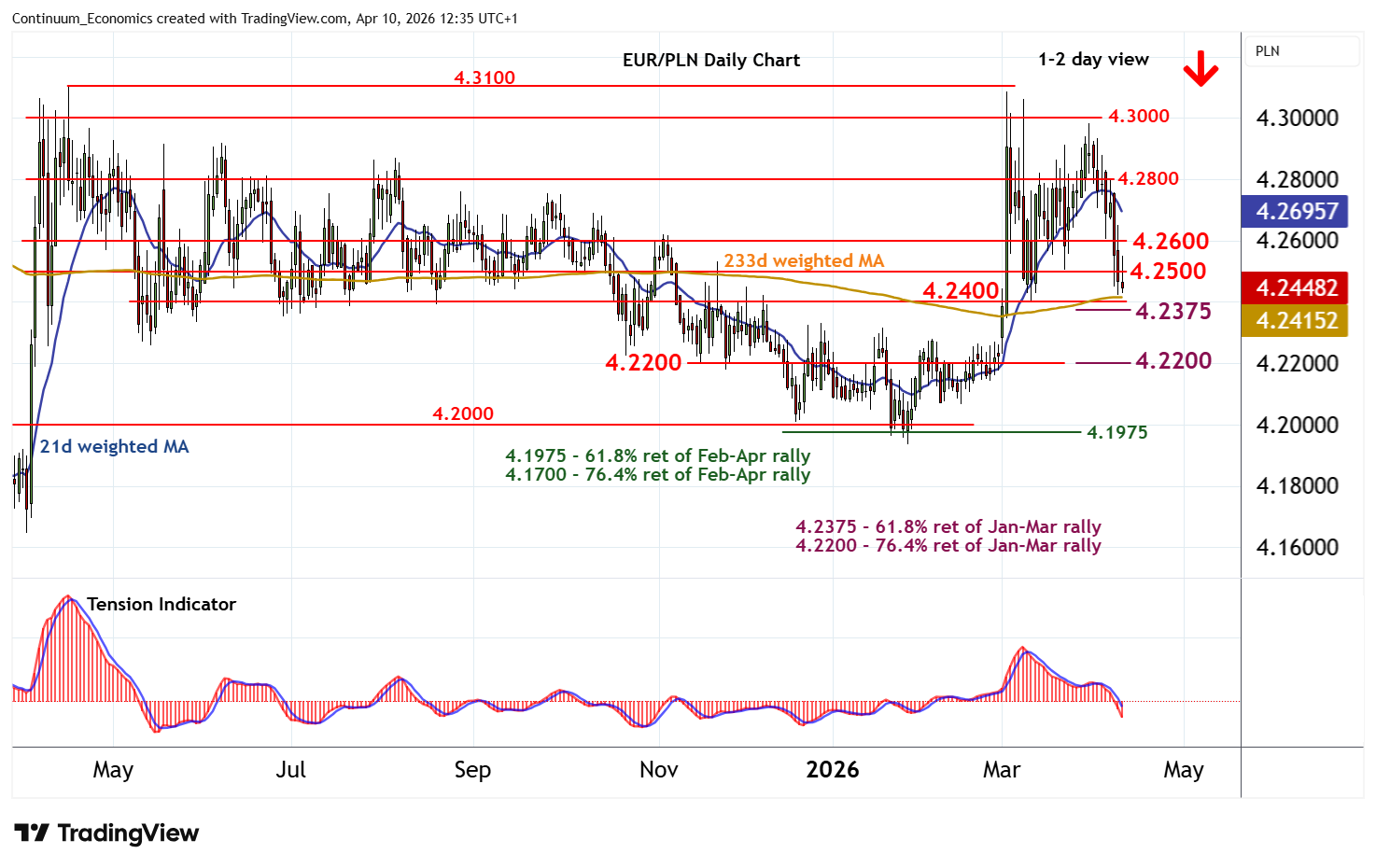Click the TradingView logo at bottom left
Viewport: 1376px width, 868px height.
[x=106, y=833]
